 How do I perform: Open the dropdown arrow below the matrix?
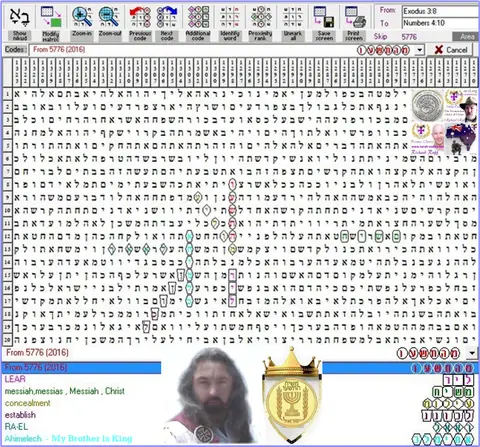[x=472, y=353]
